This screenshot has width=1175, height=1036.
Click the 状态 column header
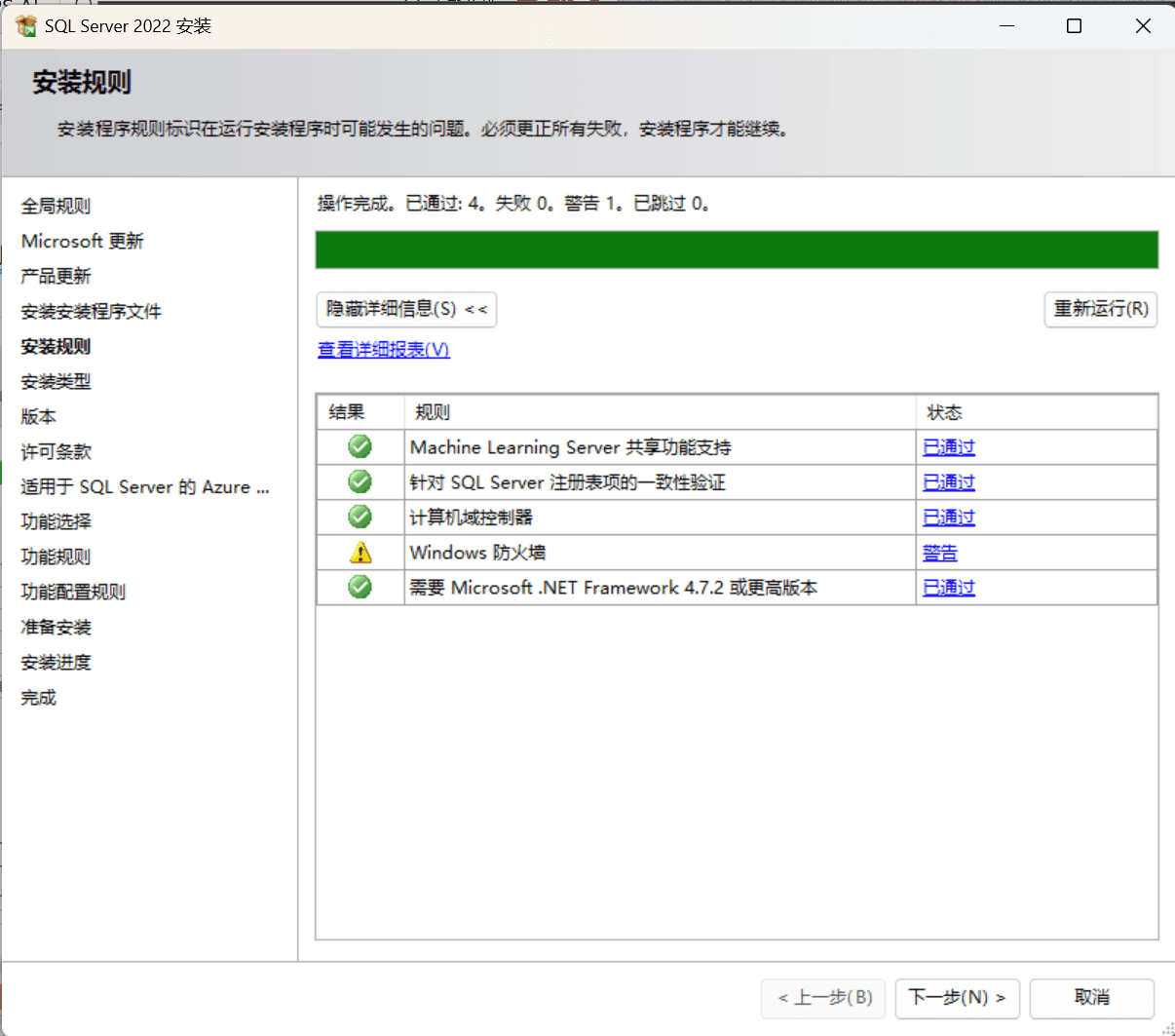1037,412
